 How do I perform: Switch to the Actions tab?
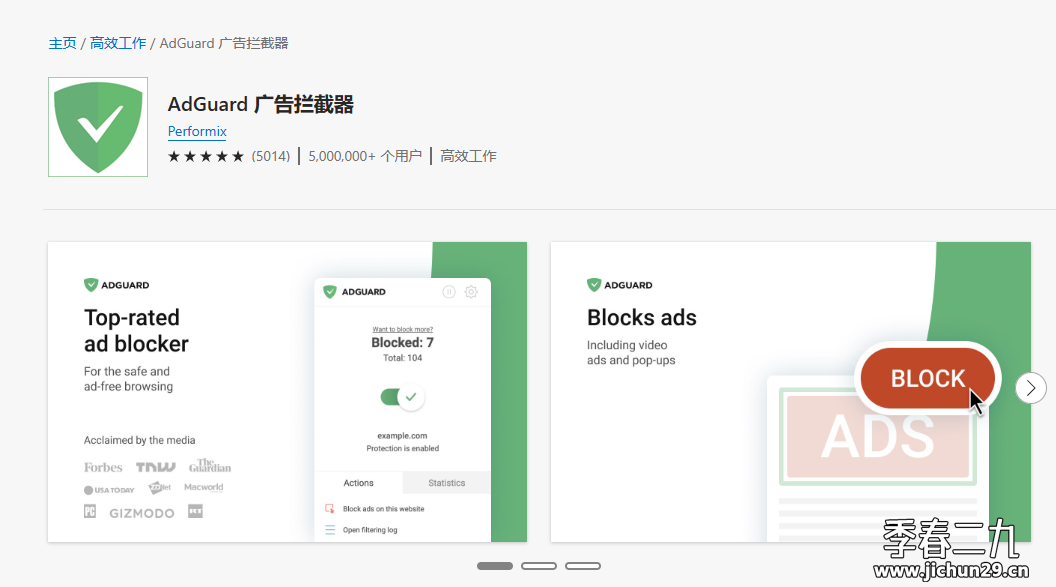(358, 483)
